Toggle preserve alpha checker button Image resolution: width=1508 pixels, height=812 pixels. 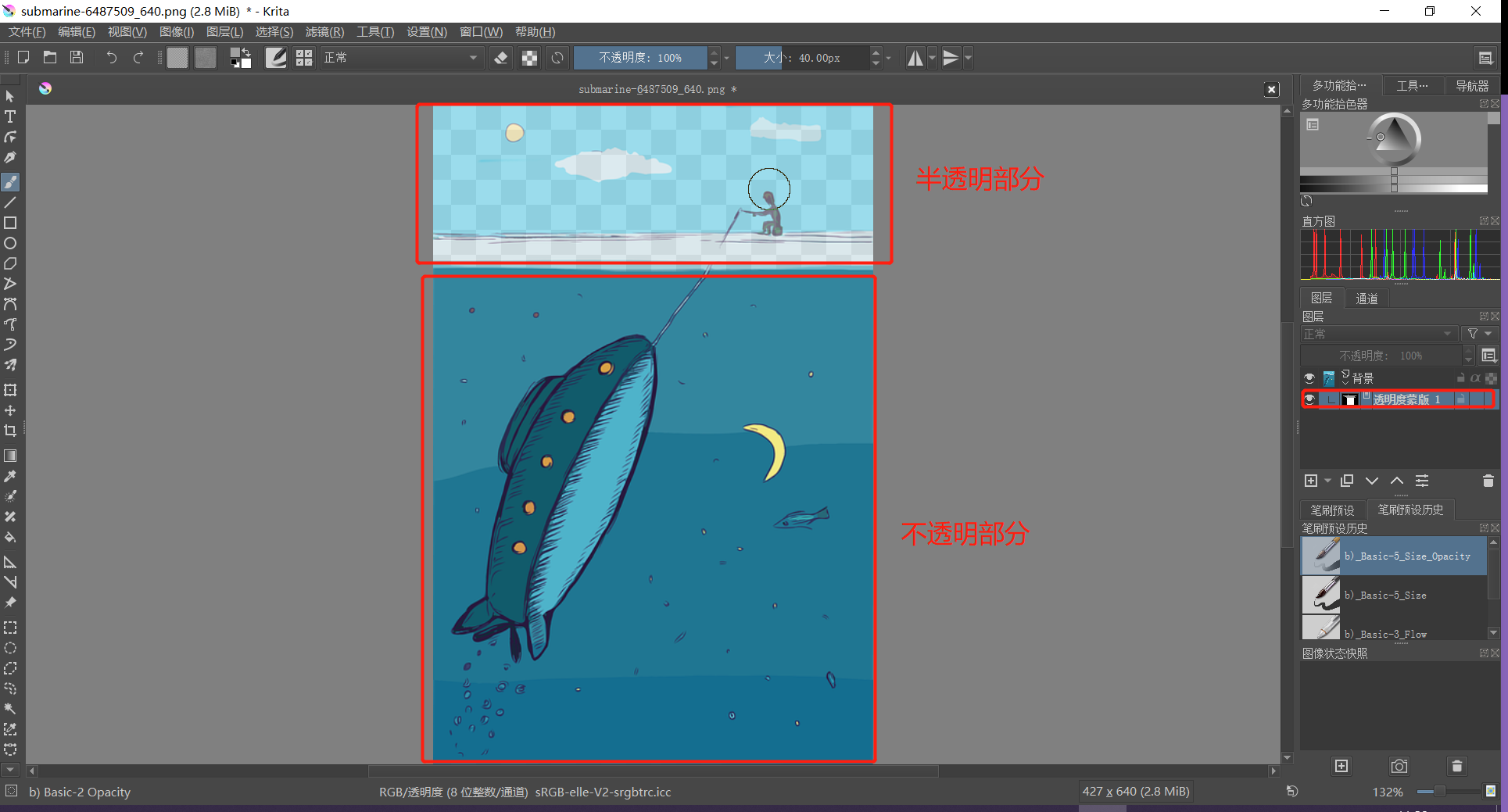(x=529, y=58)
